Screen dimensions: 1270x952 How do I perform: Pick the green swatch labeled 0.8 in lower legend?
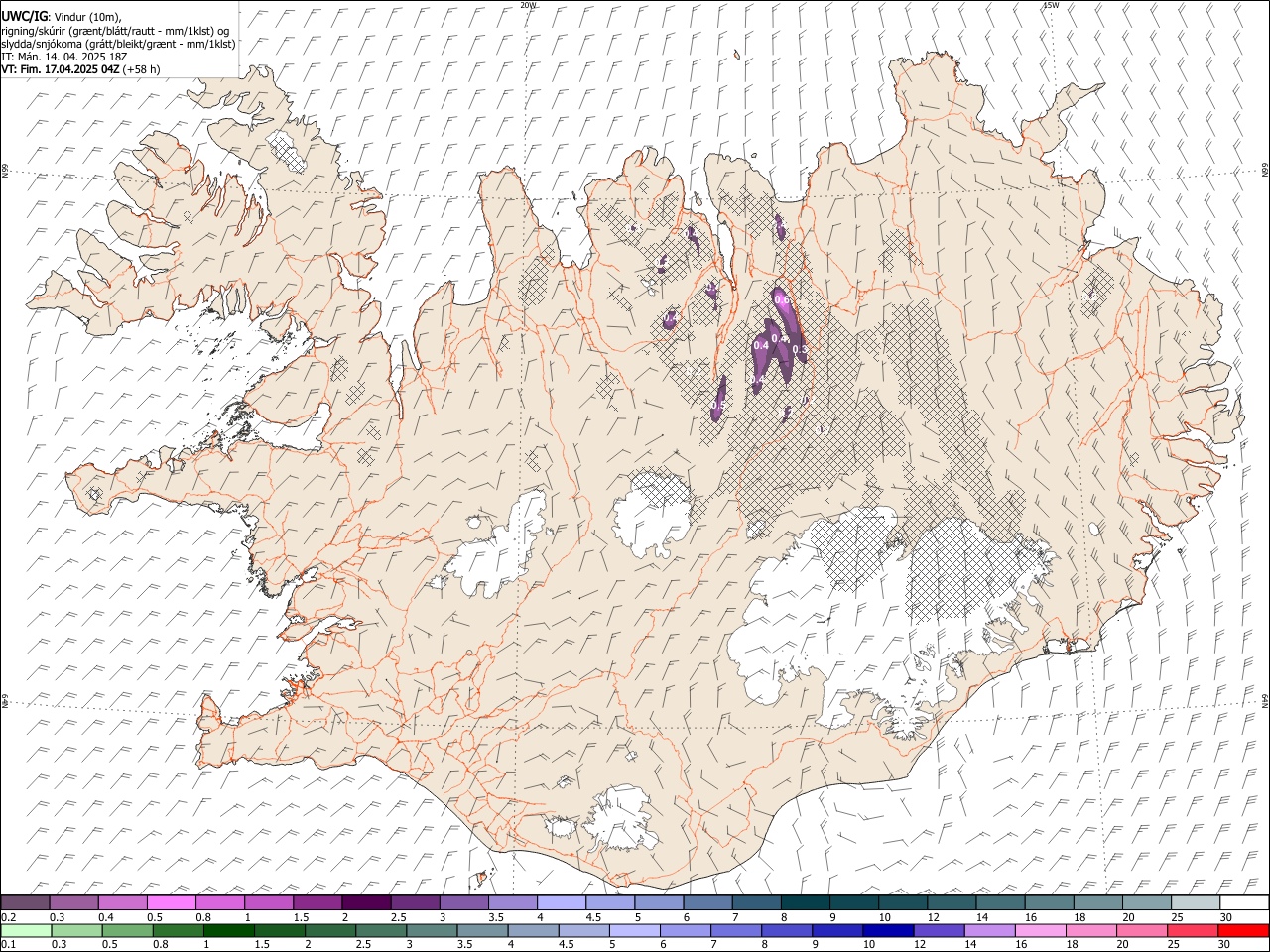178,930
